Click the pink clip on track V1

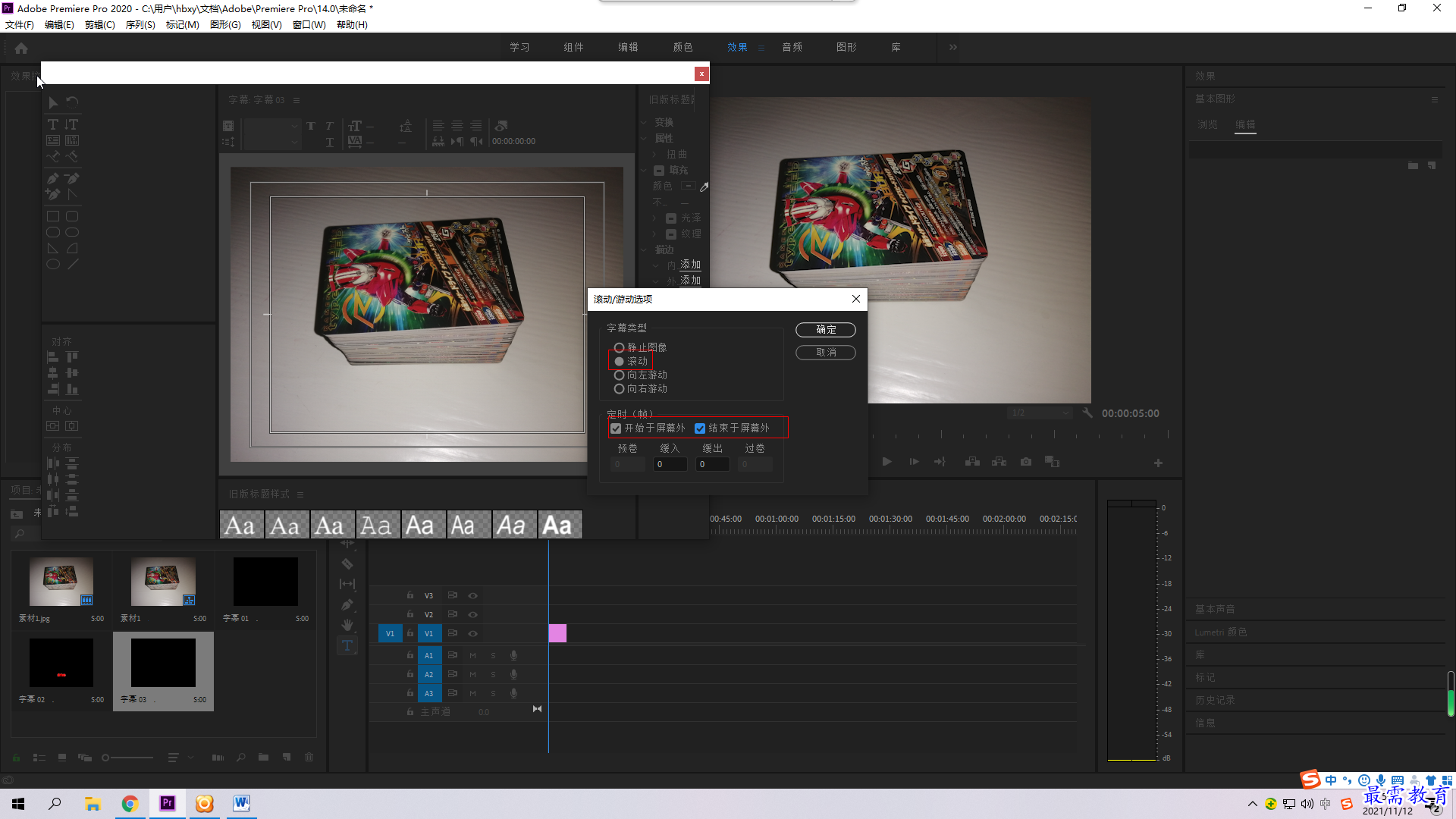tap(557, 633)
